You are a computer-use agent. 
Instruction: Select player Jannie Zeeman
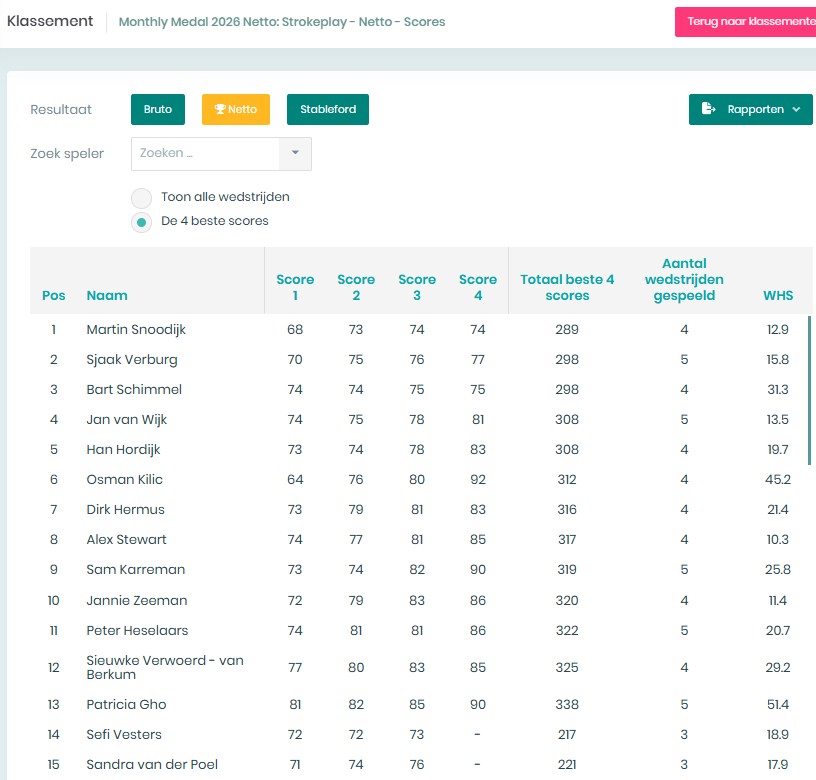137,600
